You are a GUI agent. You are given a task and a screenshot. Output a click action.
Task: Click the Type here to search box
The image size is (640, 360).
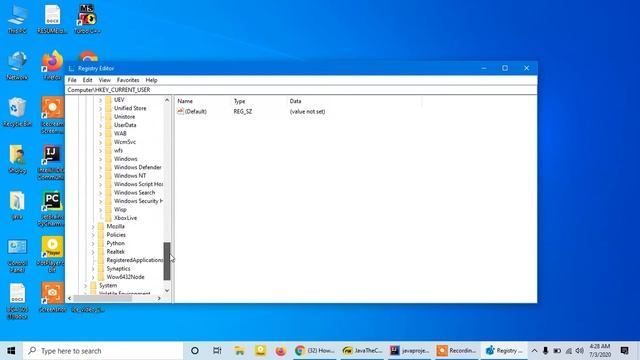[x=103, y=351]
